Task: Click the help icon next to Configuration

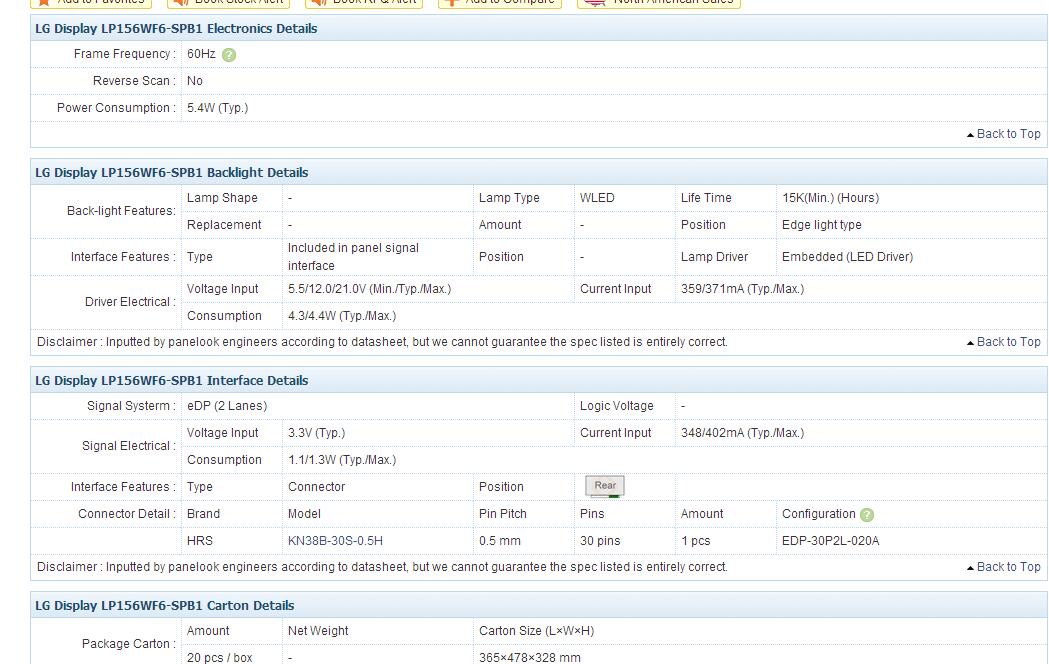Action: 866,515
